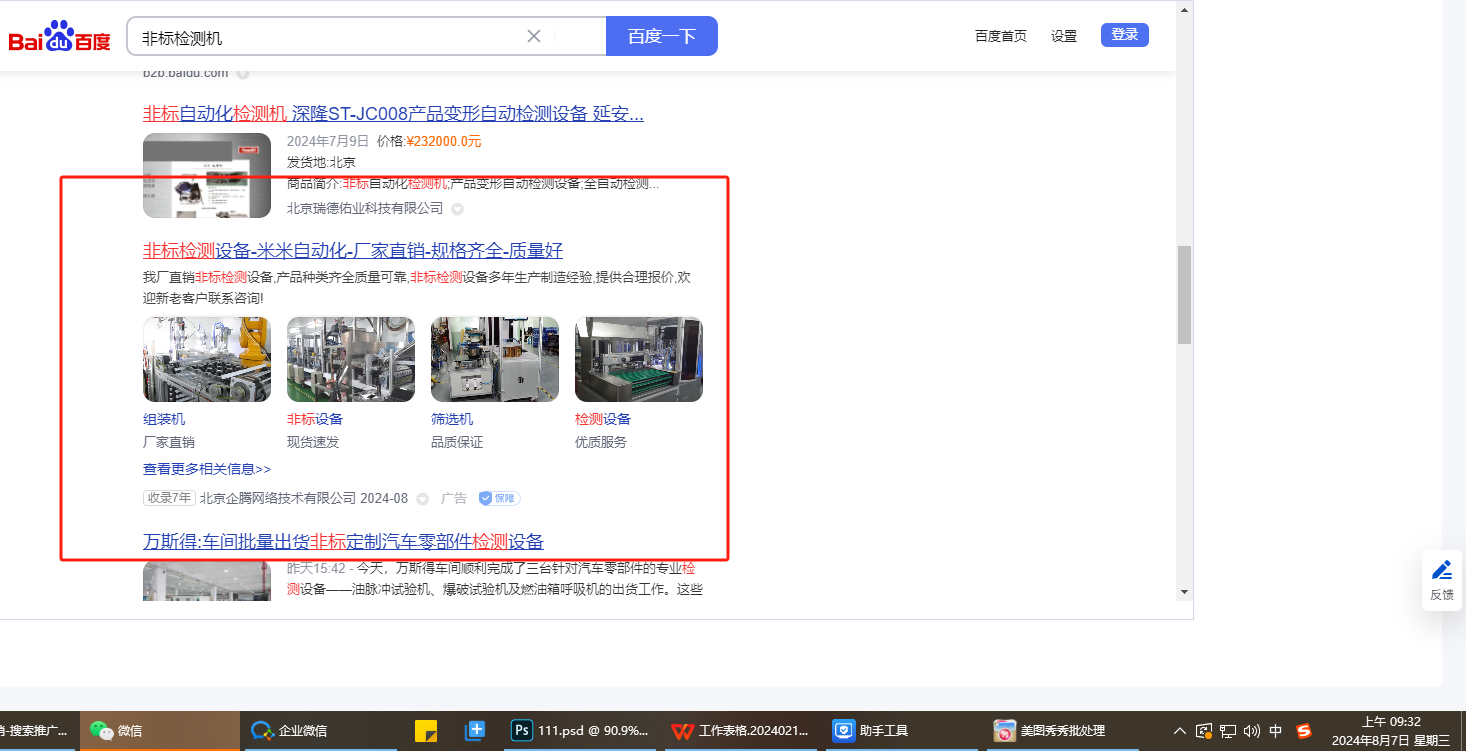
Task: Click the 登录 button
Action: (x=1125, y=35)
